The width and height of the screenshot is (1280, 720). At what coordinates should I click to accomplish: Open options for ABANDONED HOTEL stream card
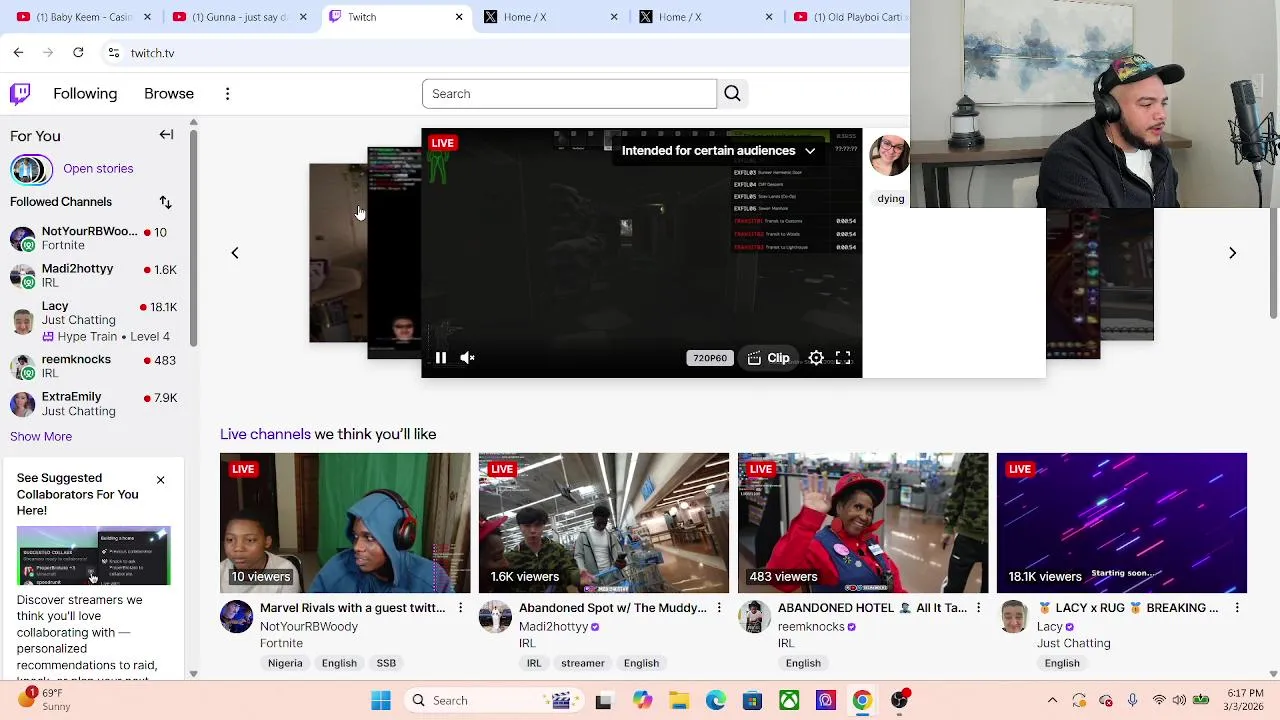click(978, 608)
